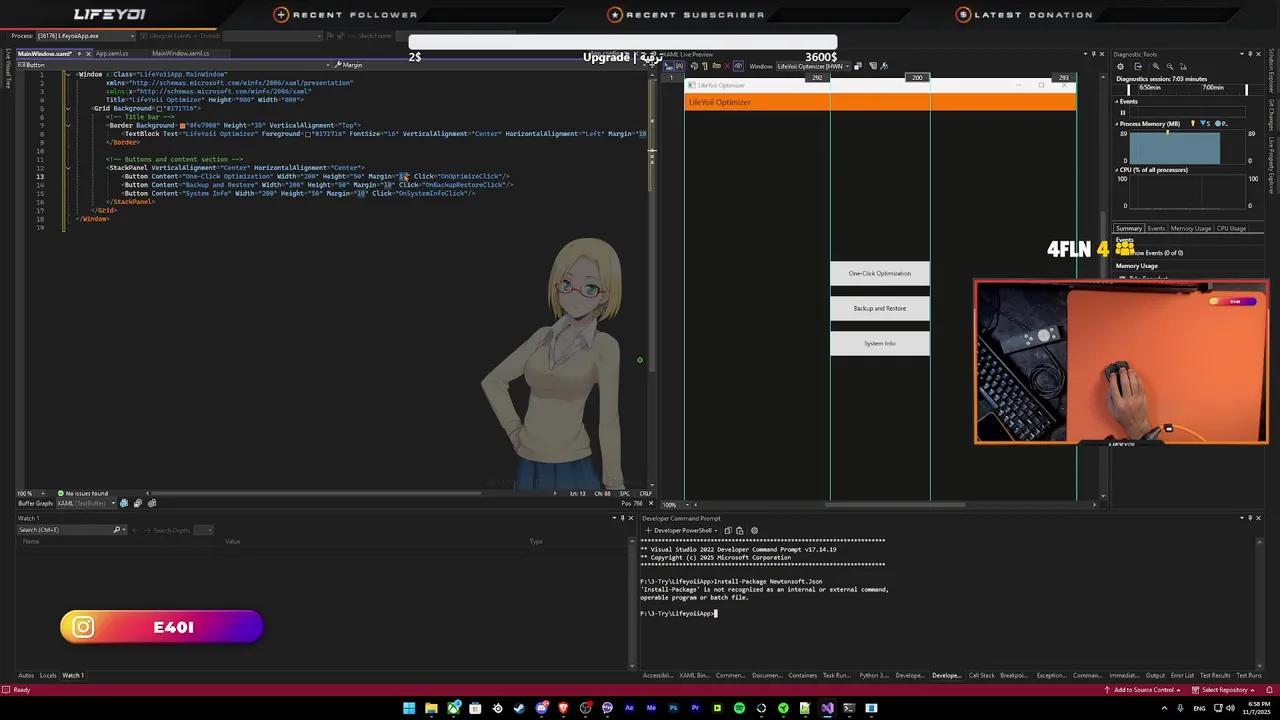The image size is (1280, 720).
Task: Click the red X icon in XAML Live Preview toolbar
Action: click(727, 66)
